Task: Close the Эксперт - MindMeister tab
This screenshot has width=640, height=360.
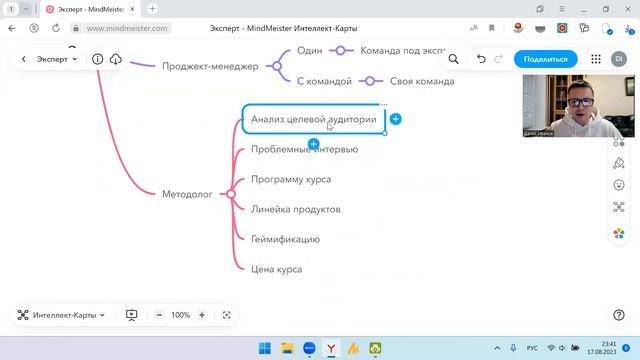Action: [x=132, y=9]
